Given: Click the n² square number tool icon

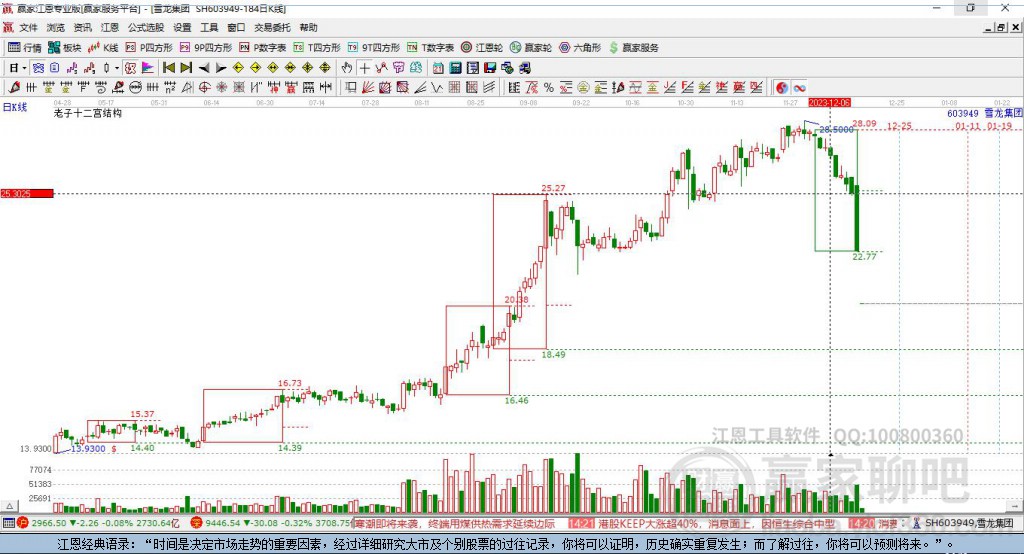Looking at the screenshot, I should 170,88.
